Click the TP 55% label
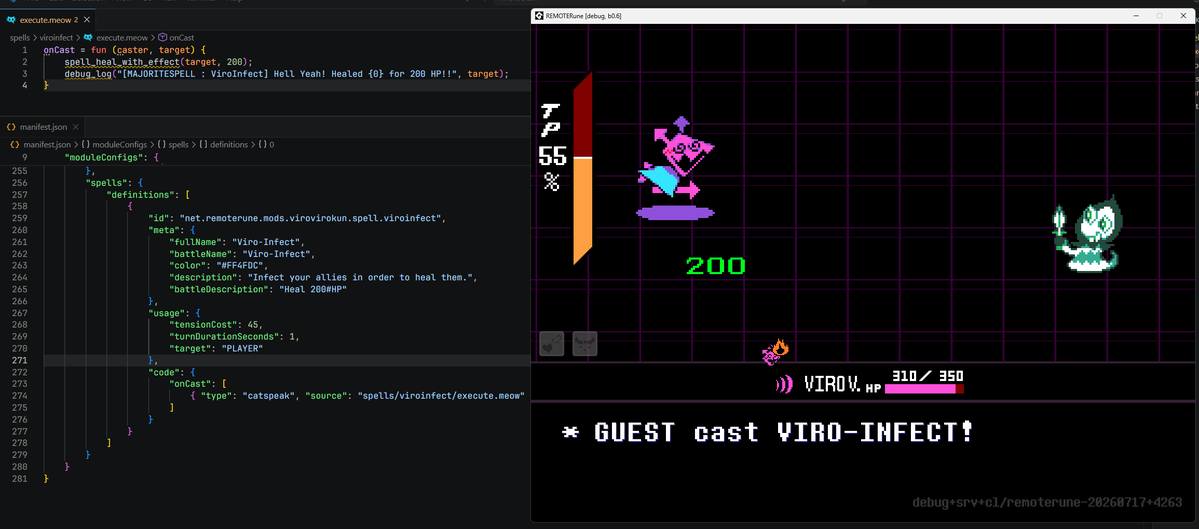 (552, 148)
